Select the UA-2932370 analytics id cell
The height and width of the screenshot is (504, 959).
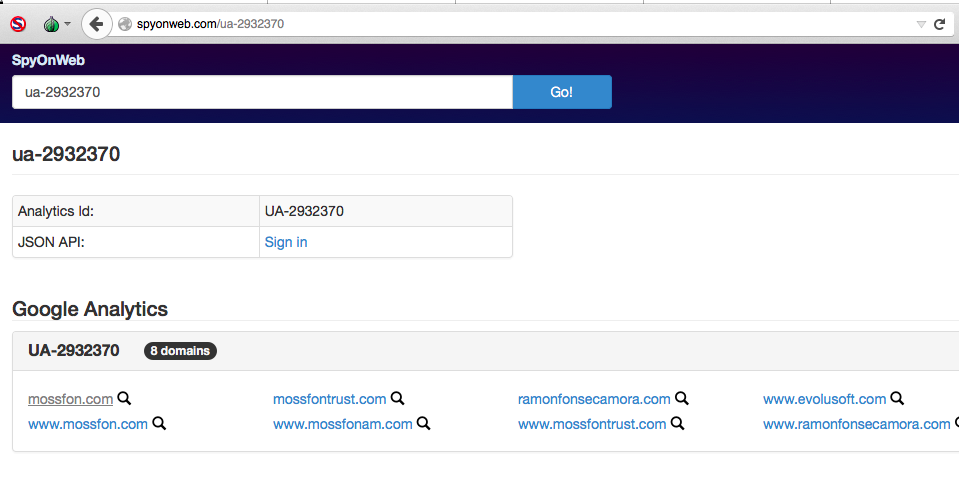386,212
